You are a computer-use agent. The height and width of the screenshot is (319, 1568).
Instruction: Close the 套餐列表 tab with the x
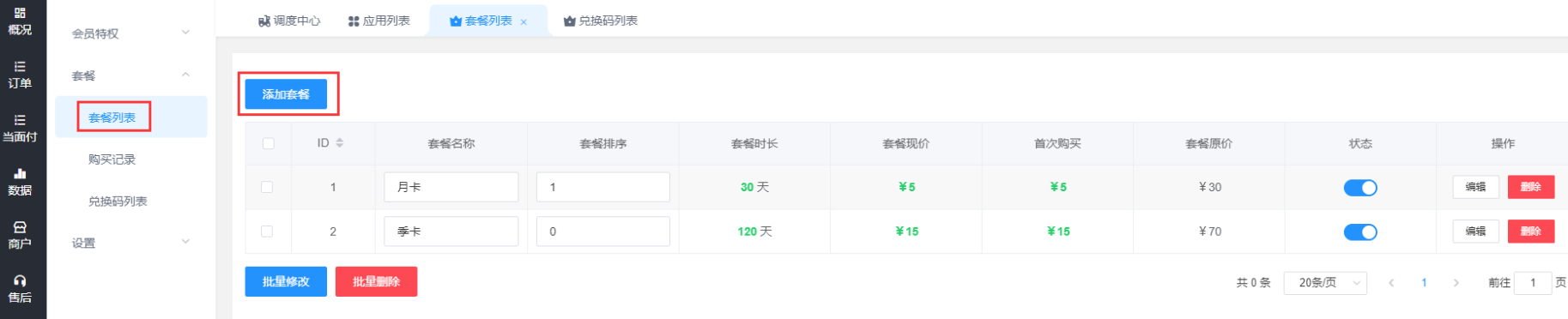pos(524,21)
